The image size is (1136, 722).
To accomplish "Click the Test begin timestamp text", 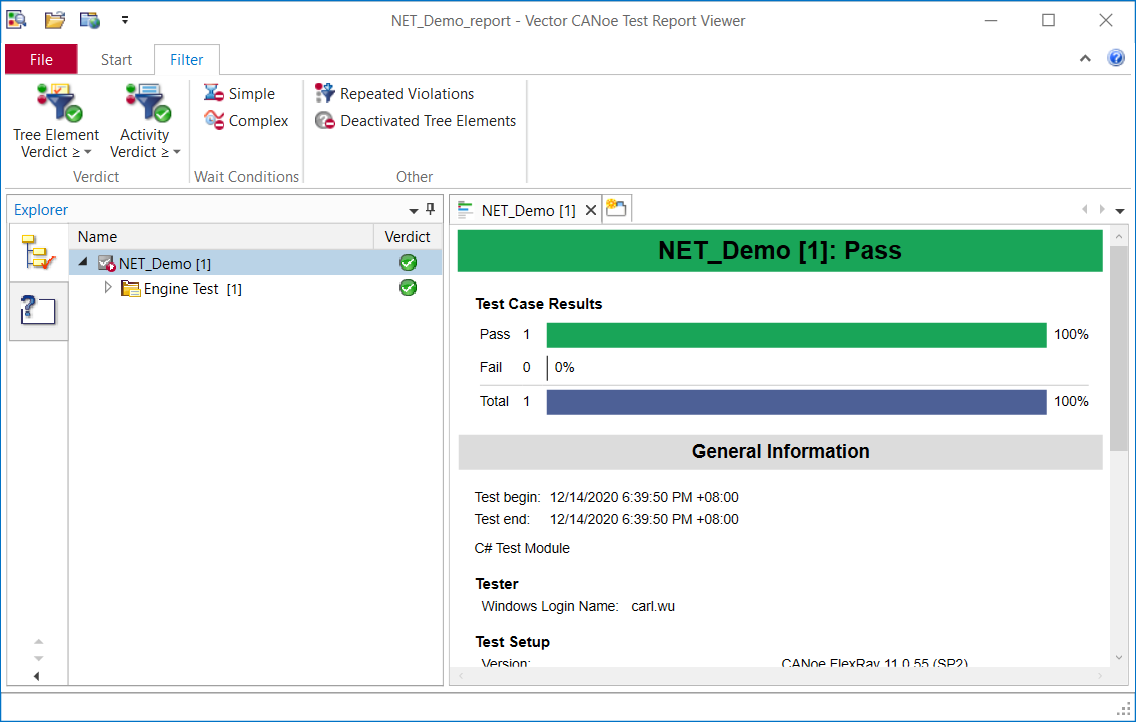I will [x=644, y=498].
